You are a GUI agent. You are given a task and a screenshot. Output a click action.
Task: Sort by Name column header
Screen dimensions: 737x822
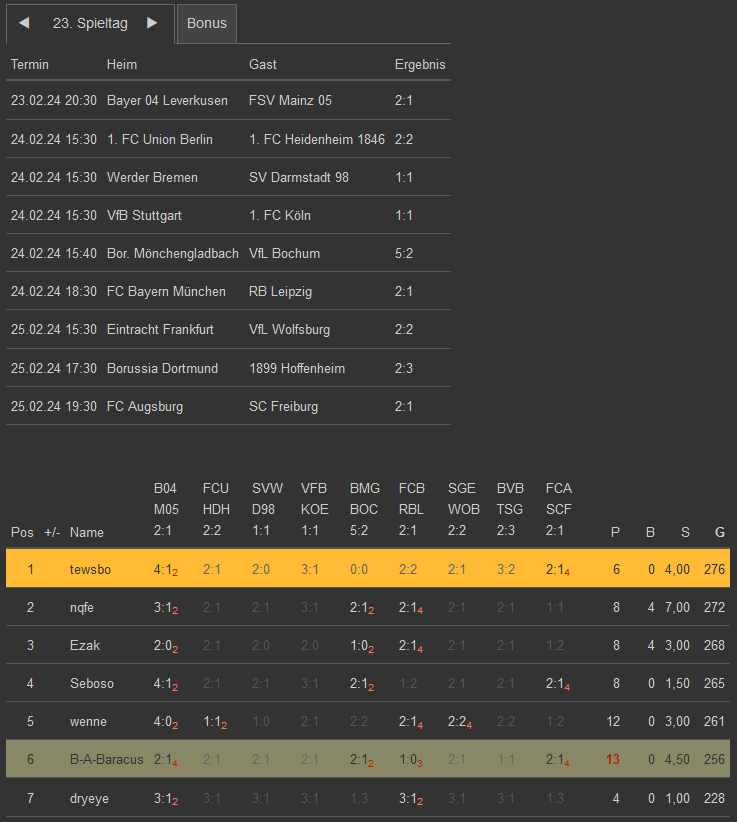tap(87, 532)
